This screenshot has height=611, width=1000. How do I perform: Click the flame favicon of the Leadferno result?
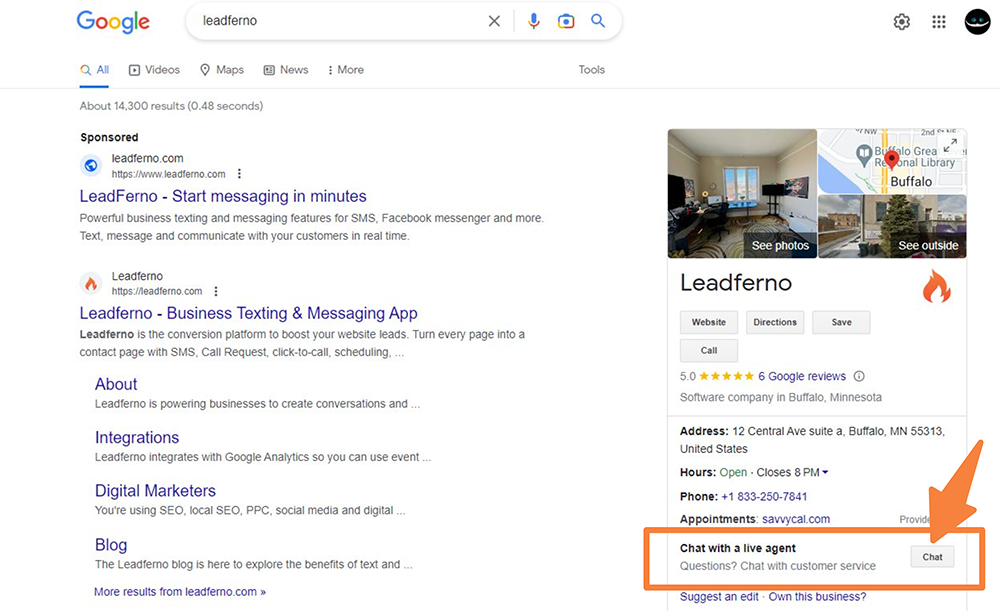tap(91, 283)
